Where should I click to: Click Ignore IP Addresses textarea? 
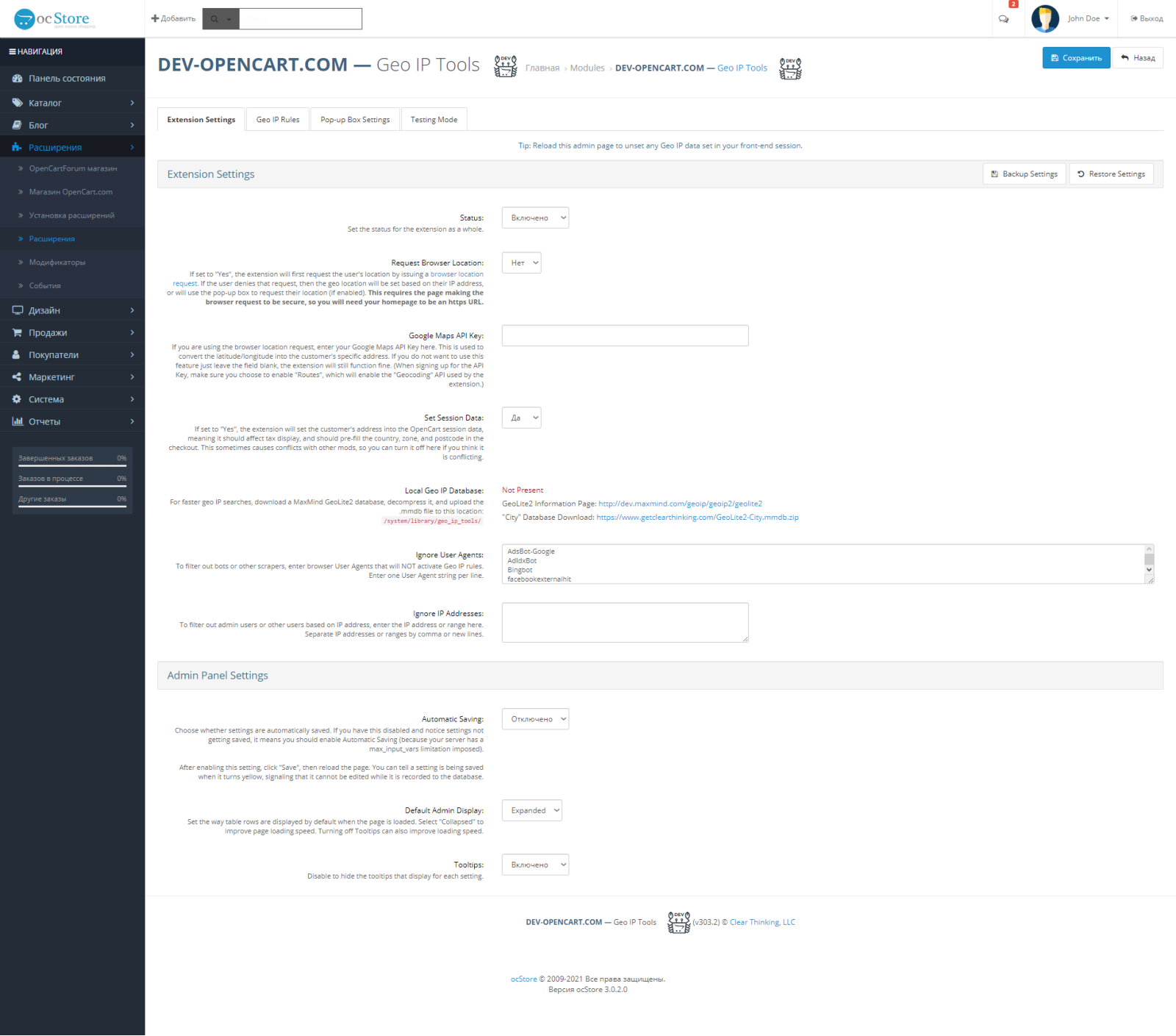pos(625,623)
